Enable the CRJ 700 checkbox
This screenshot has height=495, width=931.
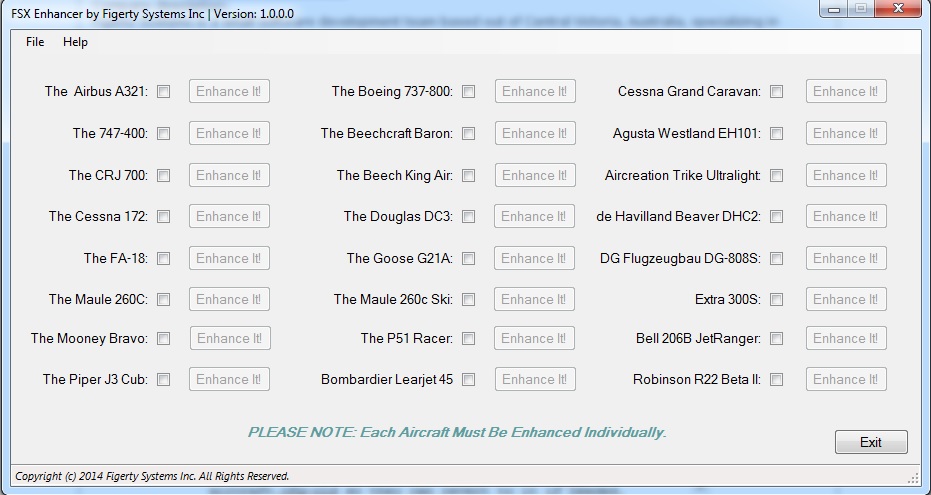coord(163,176)
